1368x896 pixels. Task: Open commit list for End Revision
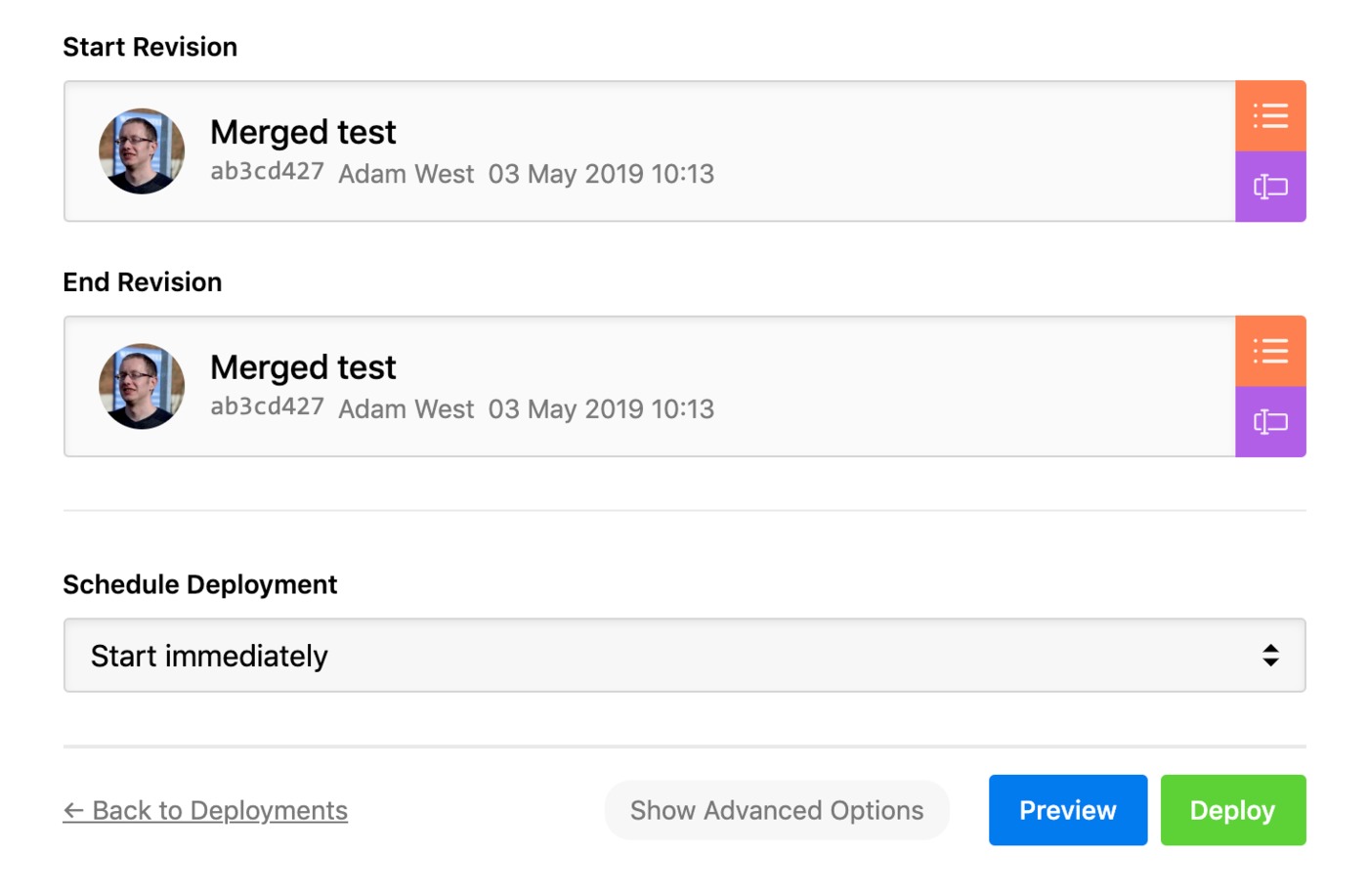(x=1270, y=351)
